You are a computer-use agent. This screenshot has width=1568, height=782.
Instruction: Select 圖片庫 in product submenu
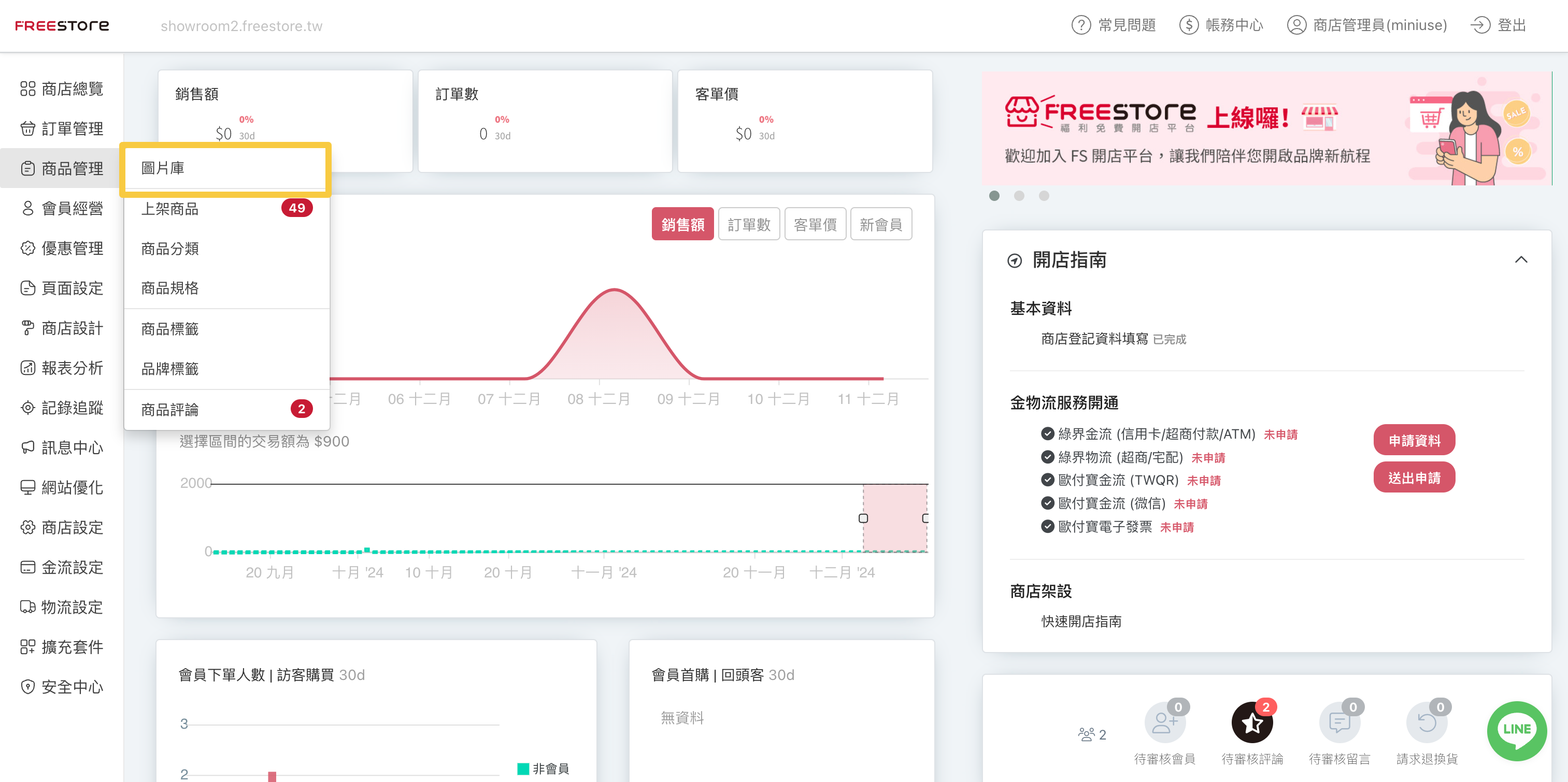(x=226, y=168)
